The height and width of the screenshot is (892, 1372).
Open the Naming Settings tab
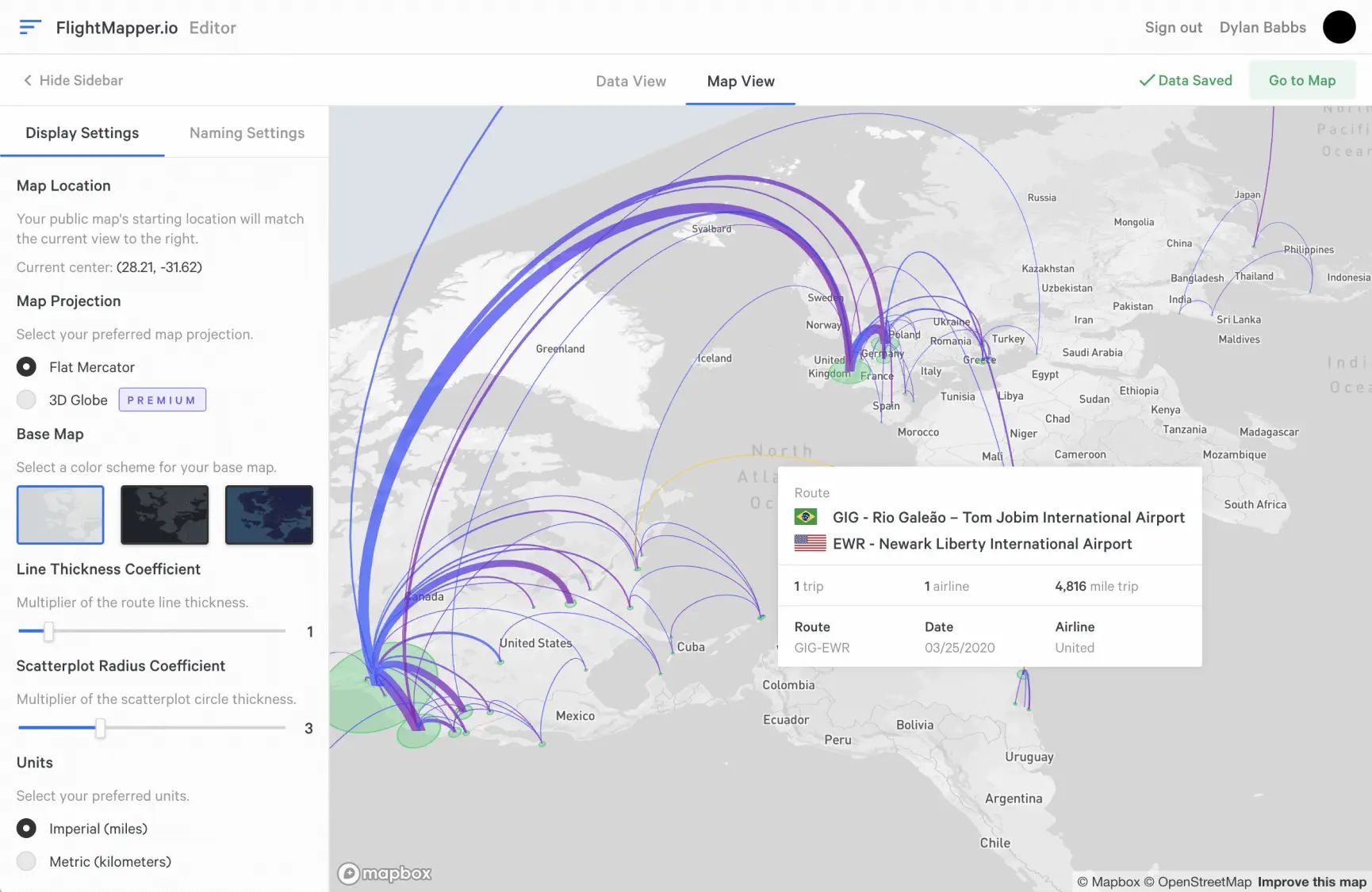click(247, 132)
